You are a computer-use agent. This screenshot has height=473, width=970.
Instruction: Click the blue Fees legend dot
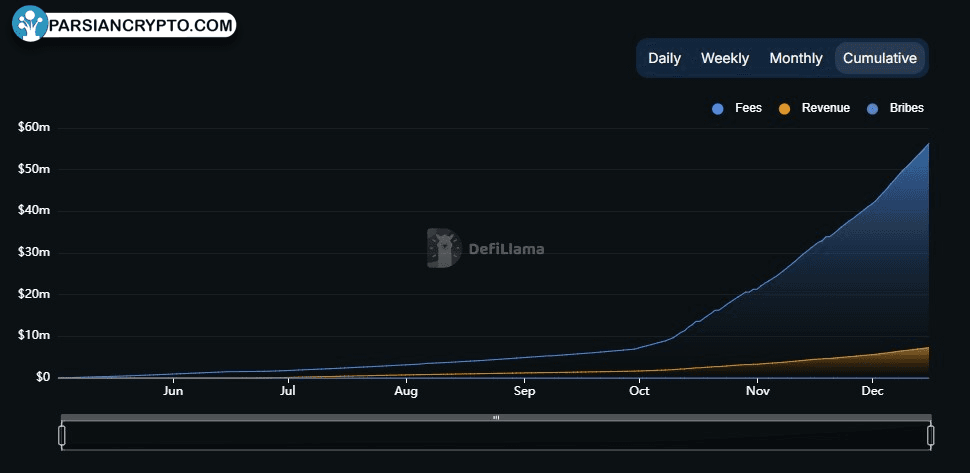(x=717, y=108)
